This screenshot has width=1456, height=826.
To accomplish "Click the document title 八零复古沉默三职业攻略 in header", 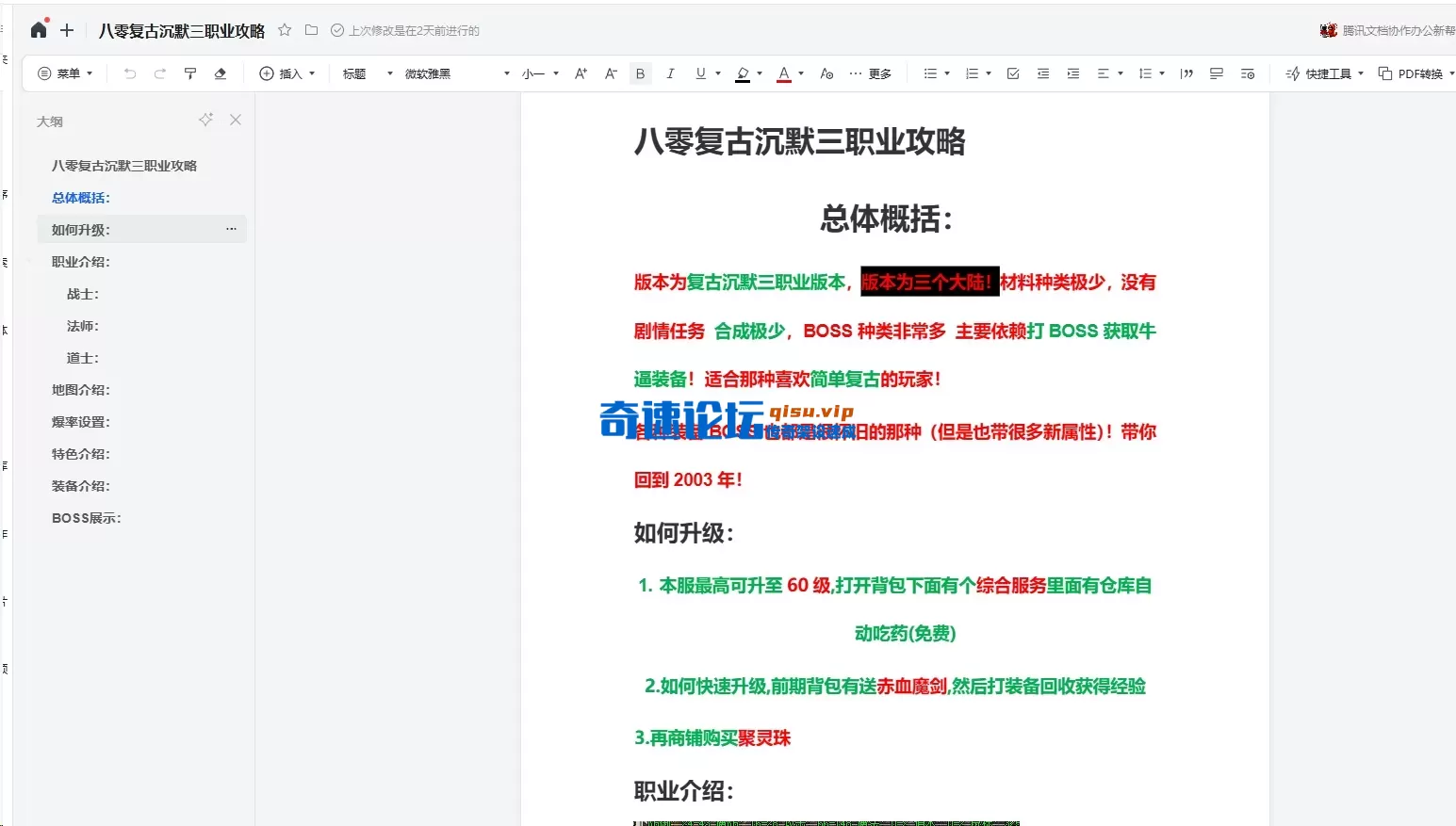I will click(x=182, y=31).
